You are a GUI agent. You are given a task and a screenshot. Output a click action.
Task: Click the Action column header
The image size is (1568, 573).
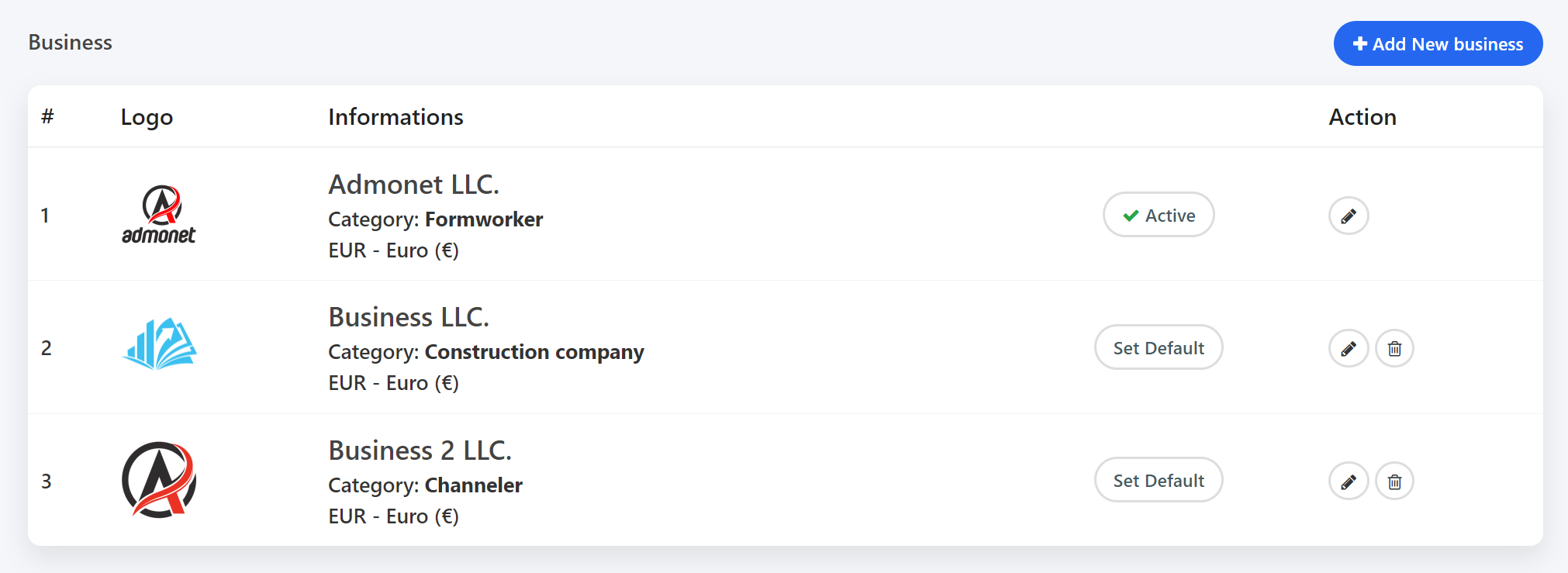coord(1363,117)
